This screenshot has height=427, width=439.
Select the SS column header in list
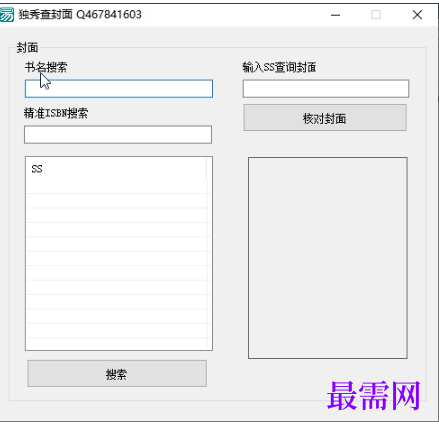point(116,169)
